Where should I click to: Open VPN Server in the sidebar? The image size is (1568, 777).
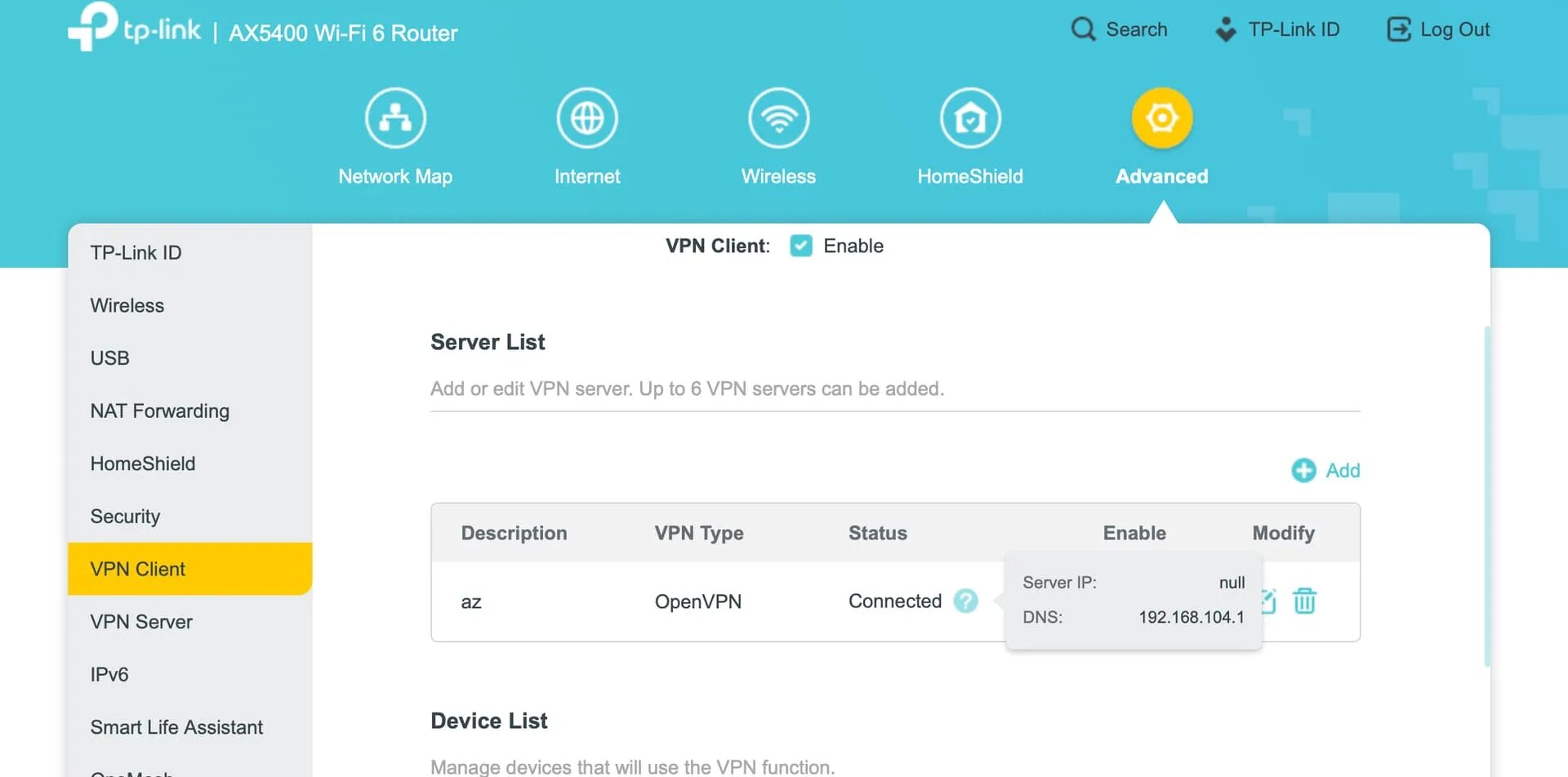click(x=141, y=622)
